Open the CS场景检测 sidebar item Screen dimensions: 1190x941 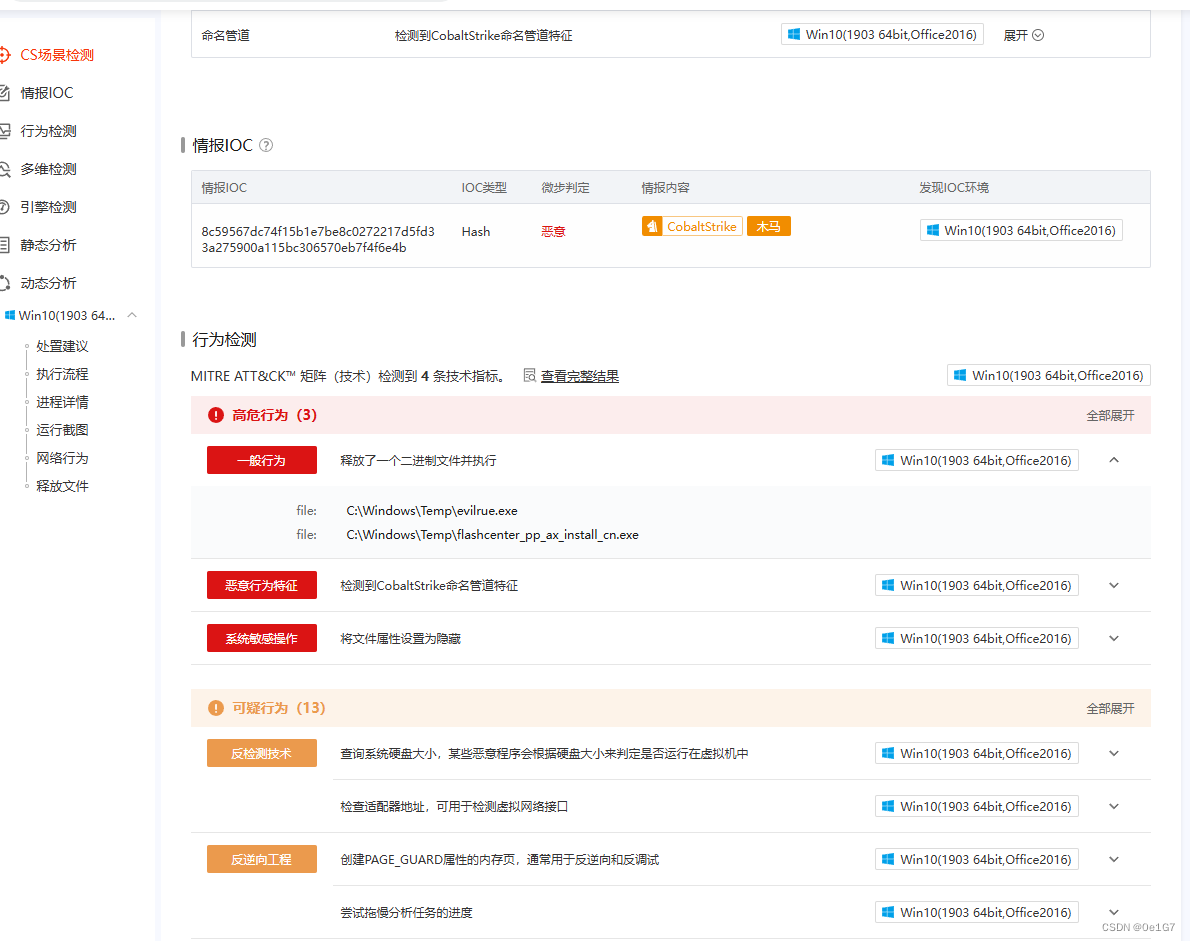(x=57, y=55)
